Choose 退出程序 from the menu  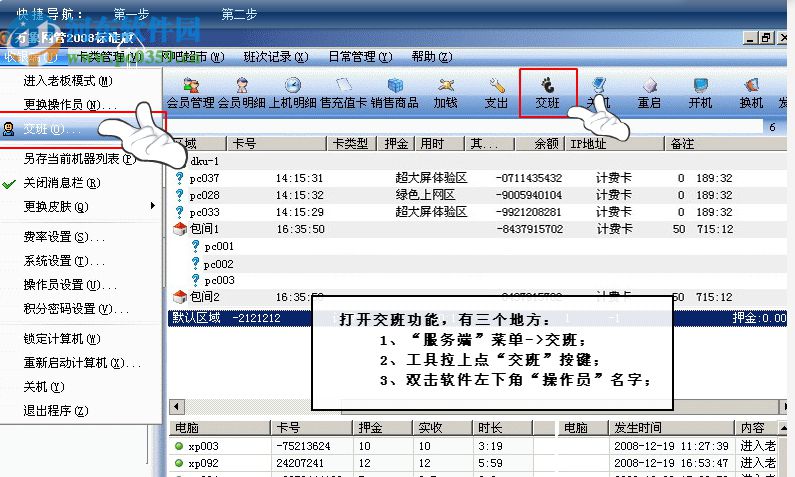pos(55,411)
